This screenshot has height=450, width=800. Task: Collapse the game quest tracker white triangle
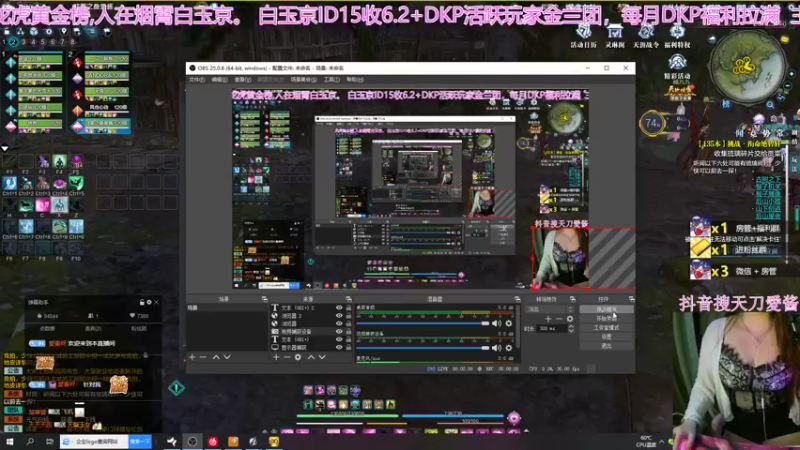[x=5, y=148]
